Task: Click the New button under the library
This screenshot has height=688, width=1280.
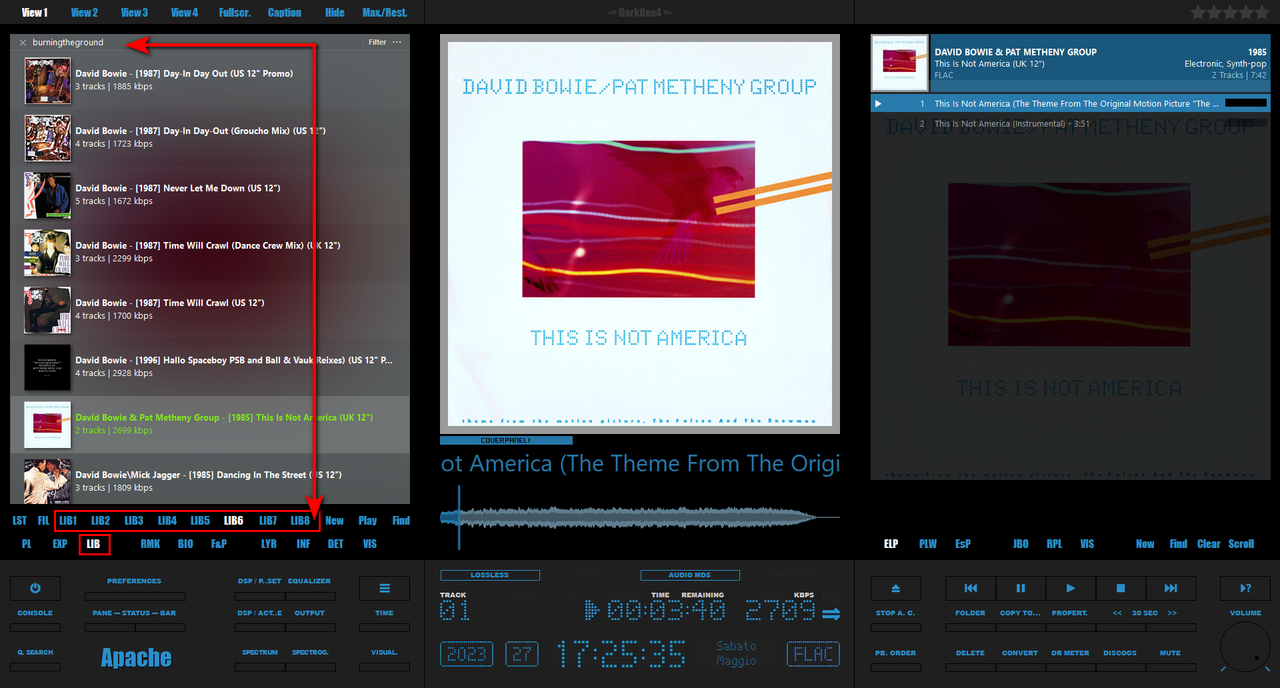Action: tap(335, 520)
